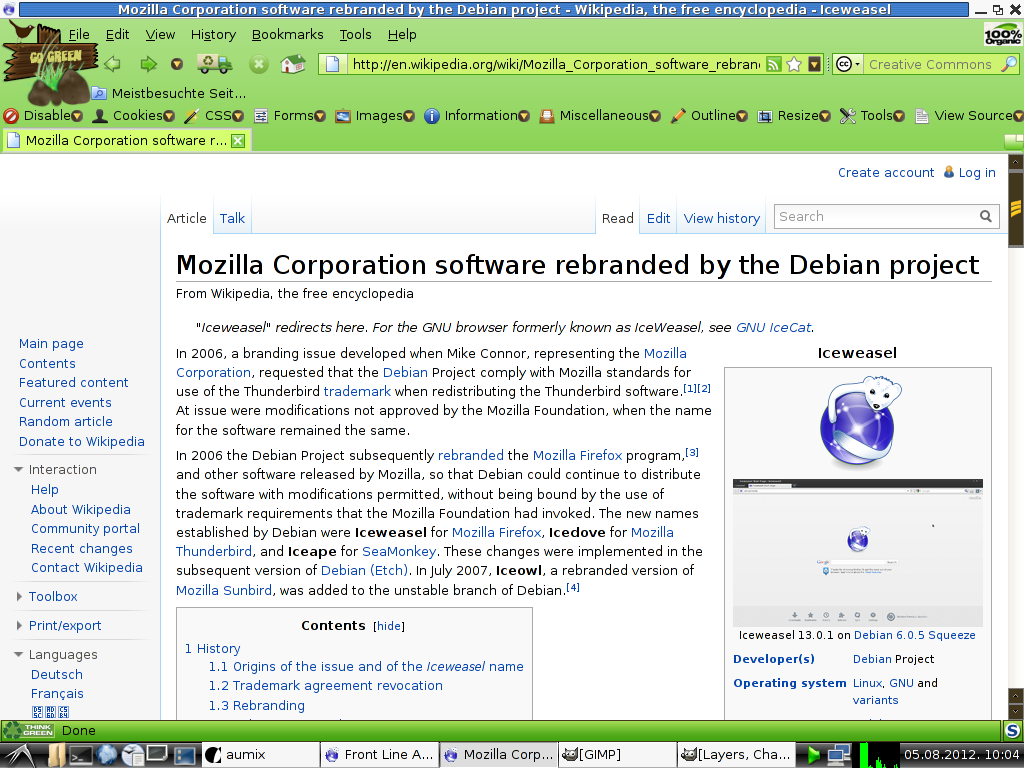The width and height of the screenshot is (1024, 768).
Task: Open address bar URL history dropdown
Action: 814,64
